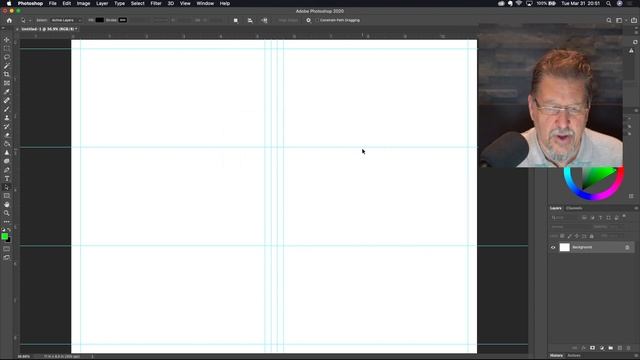
Task: Select the Clone Stamp tool
Action: pyautogui.click(x=7, y=118)
